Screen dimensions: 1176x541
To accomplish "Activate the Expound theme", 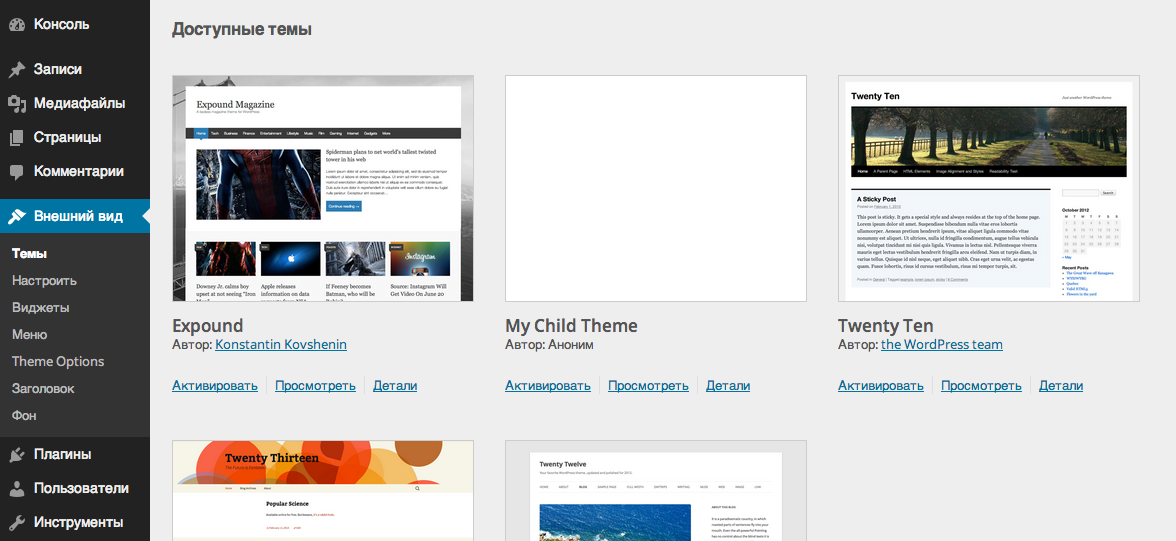I will point(214,386).
